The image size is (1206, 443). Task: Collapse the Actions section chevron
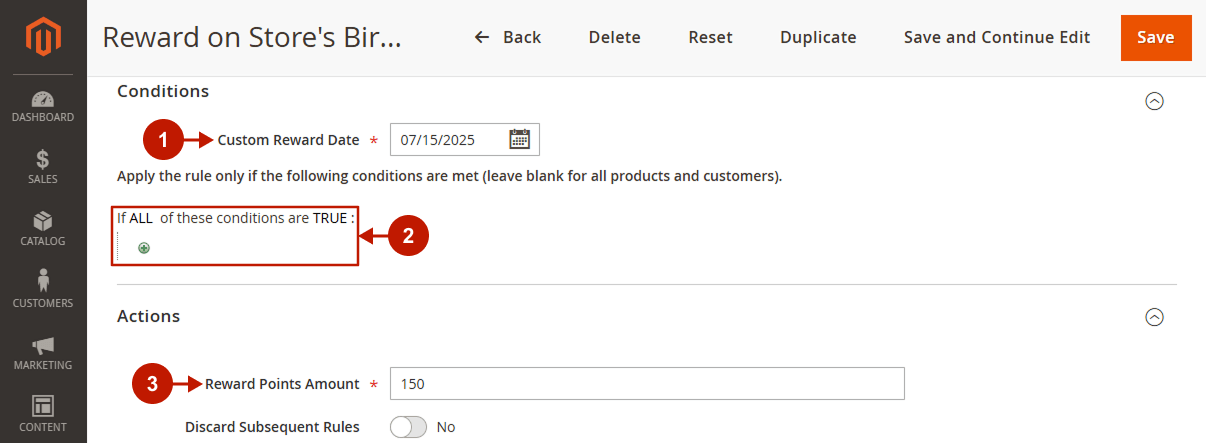pos(1154,317)
